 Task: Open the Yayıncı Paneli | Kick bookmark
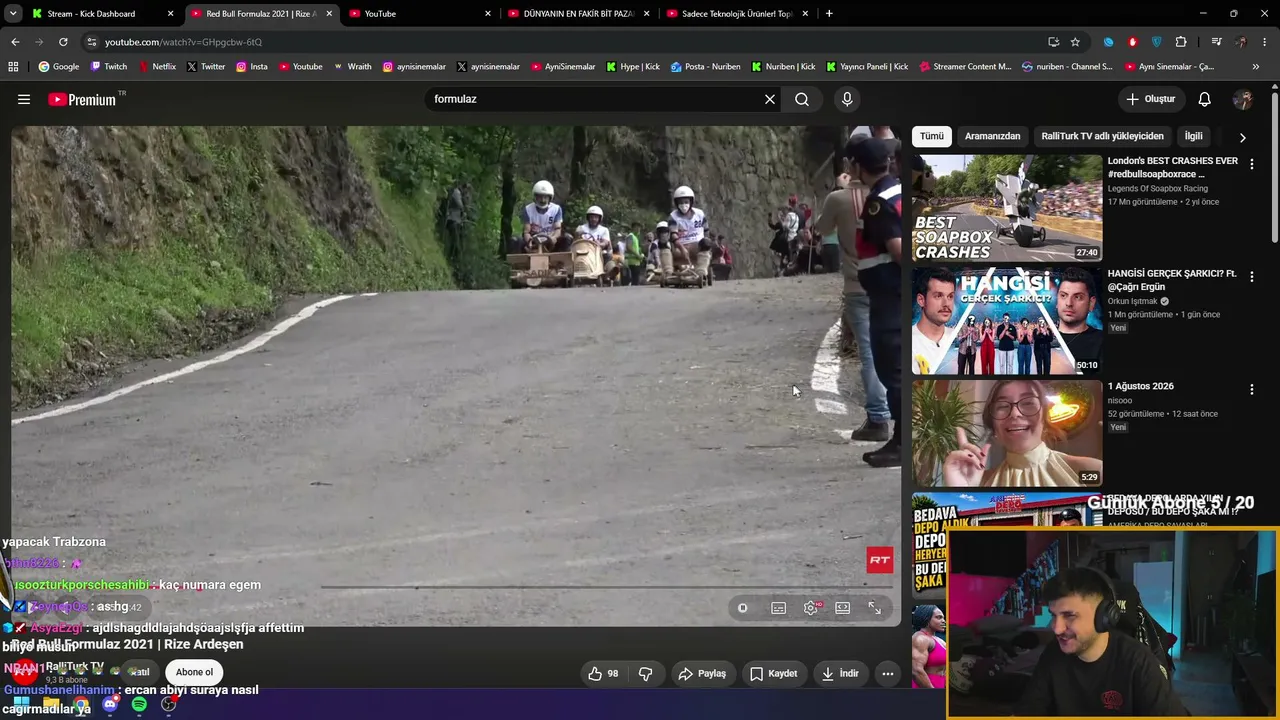[x=867, y=67]
